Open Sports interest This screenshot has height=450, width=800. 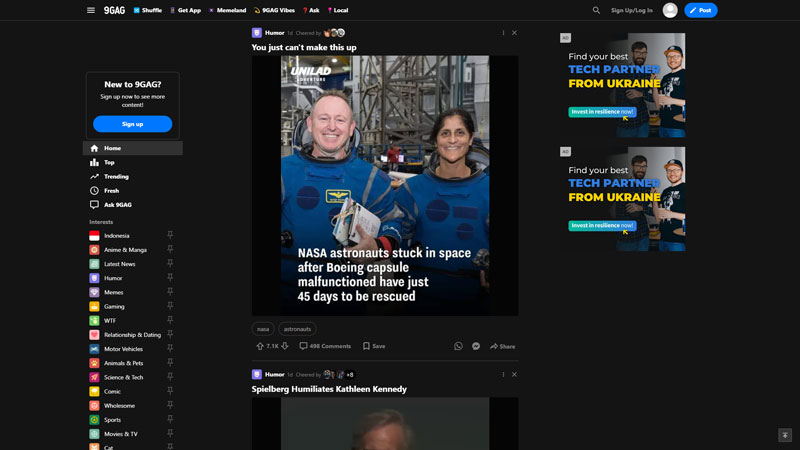coord(113,420)
